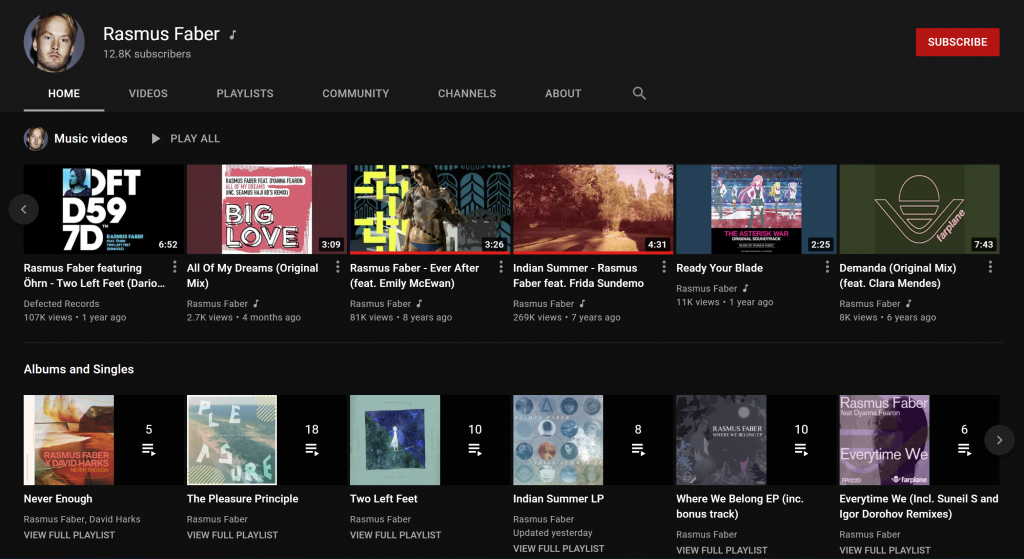Open options menu for All Of My Dreams video
This screenshot has width=1024, height=559.
[x=338, y=267]
